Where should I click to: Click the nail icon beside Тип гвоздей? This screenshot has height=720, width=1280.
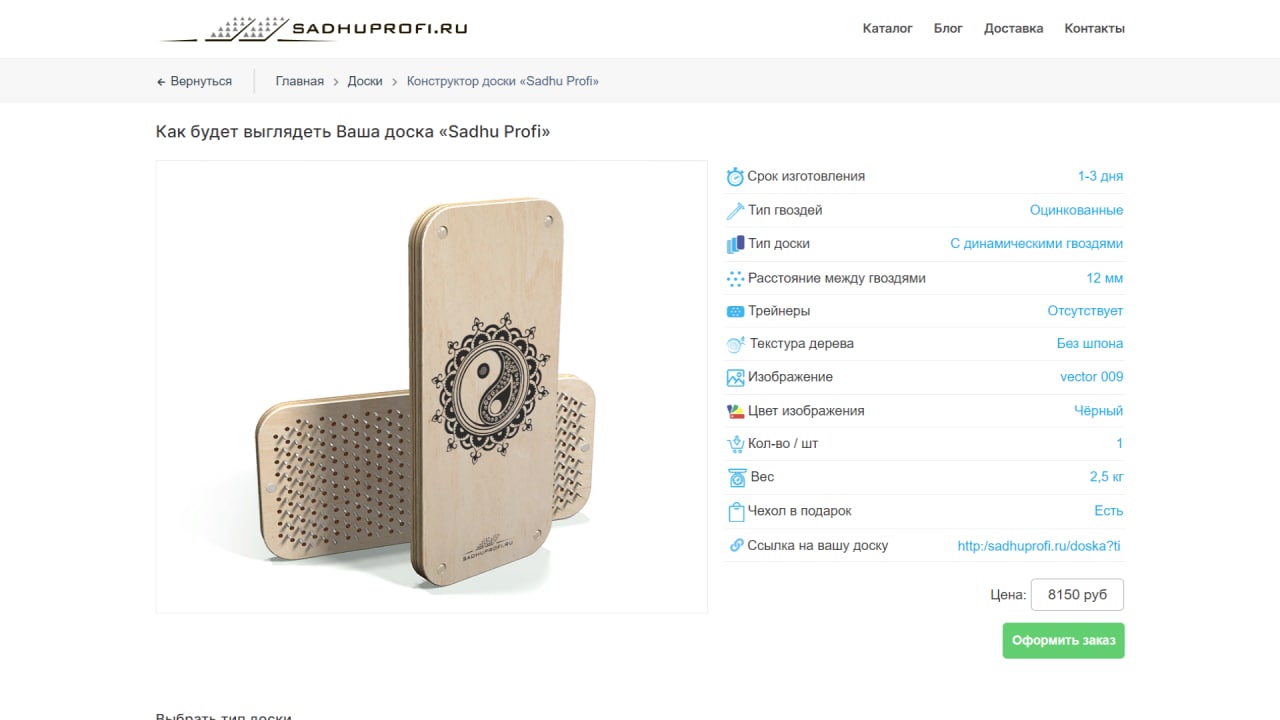735,211
